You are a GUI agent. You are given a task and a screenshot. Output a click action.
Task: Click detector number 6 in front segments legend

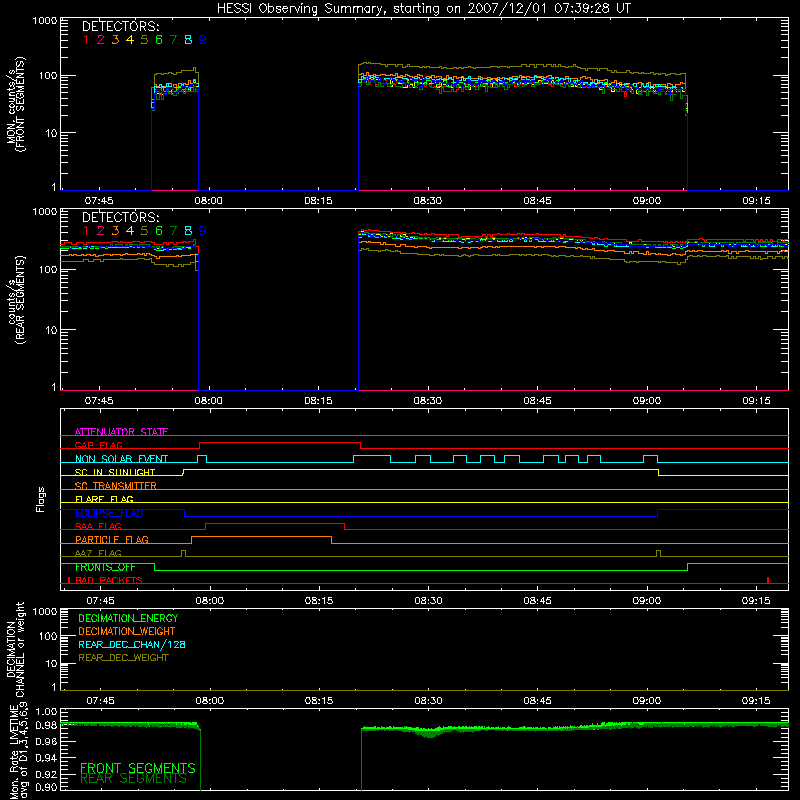159,40
